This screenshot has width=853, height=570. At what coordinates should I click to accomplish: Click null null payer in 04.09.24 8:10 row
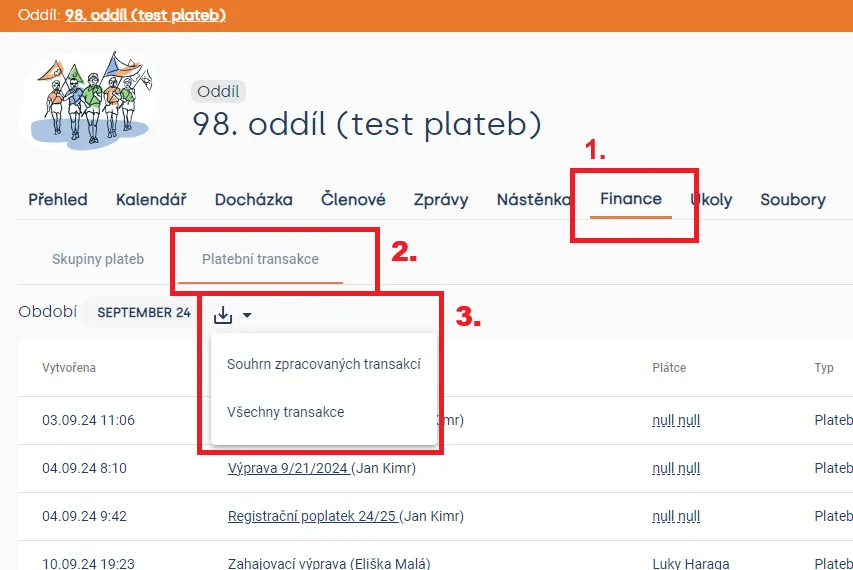pyautogui.click(x=676, y=468)
